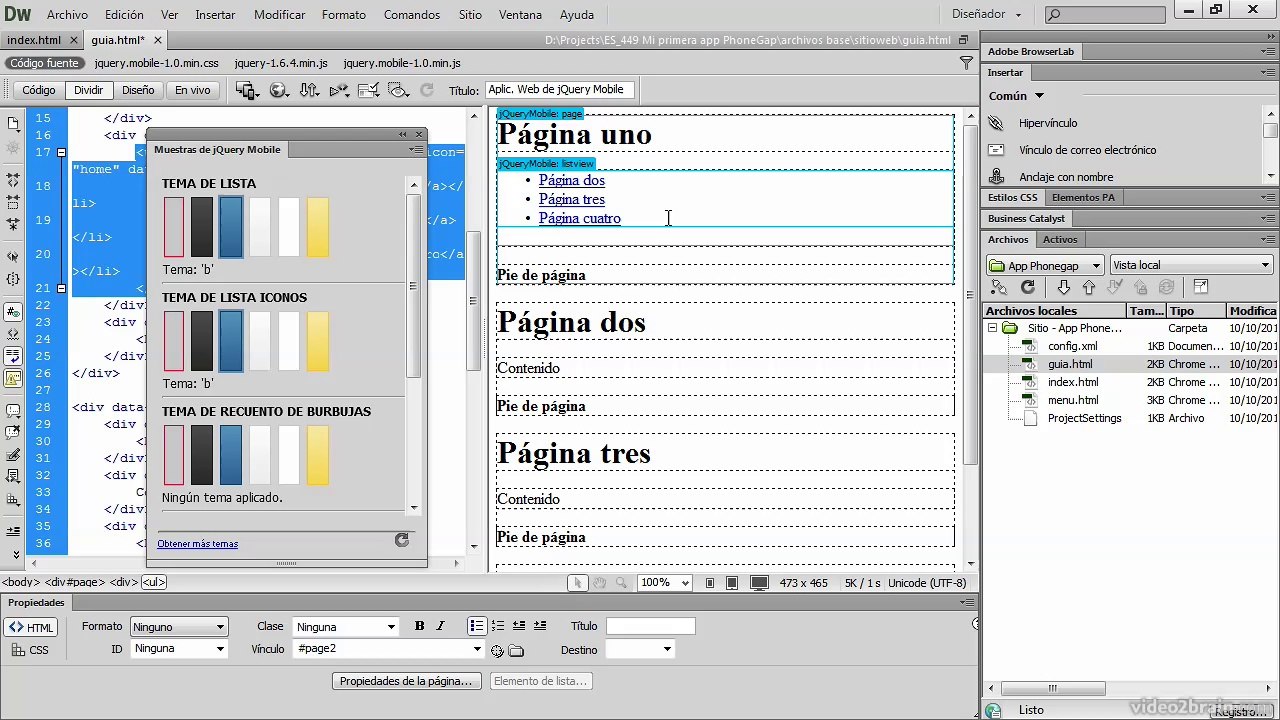This screenshot has height=720, width=1280.
Task: Open the App Phonegap site dropdown
Action: coord(1045,265)
